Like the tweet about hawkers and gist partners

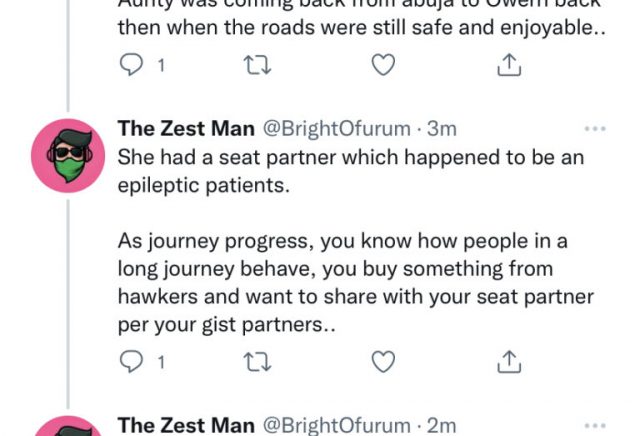click(x=382, y=360)
